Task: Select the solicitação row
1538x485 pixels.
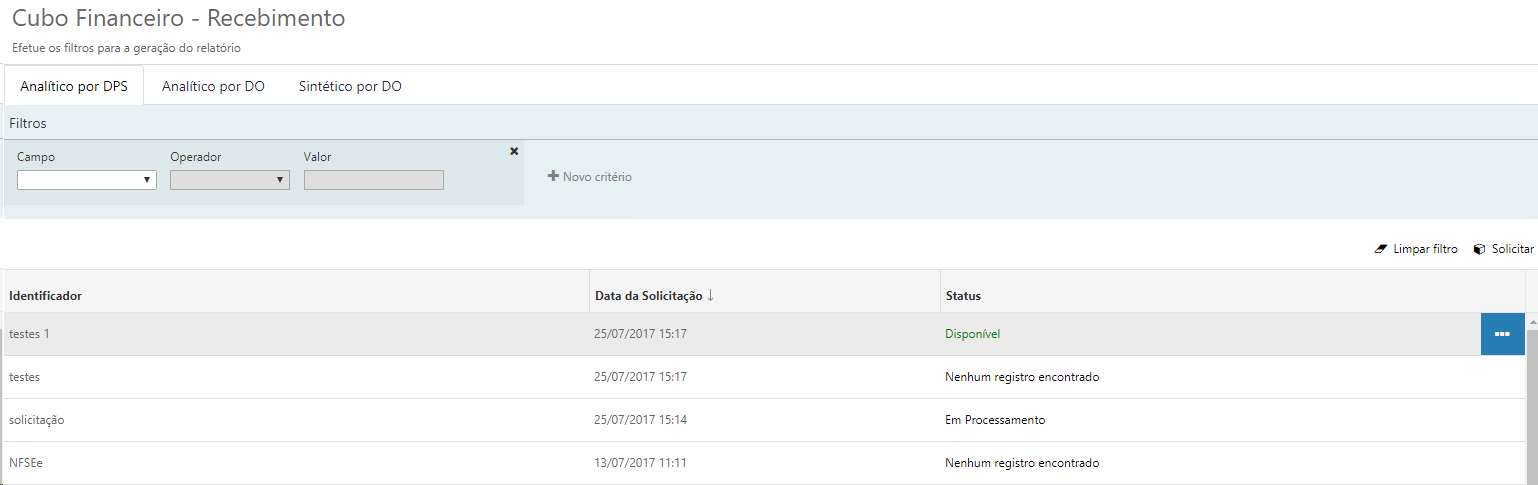Action: pos(300,420)
